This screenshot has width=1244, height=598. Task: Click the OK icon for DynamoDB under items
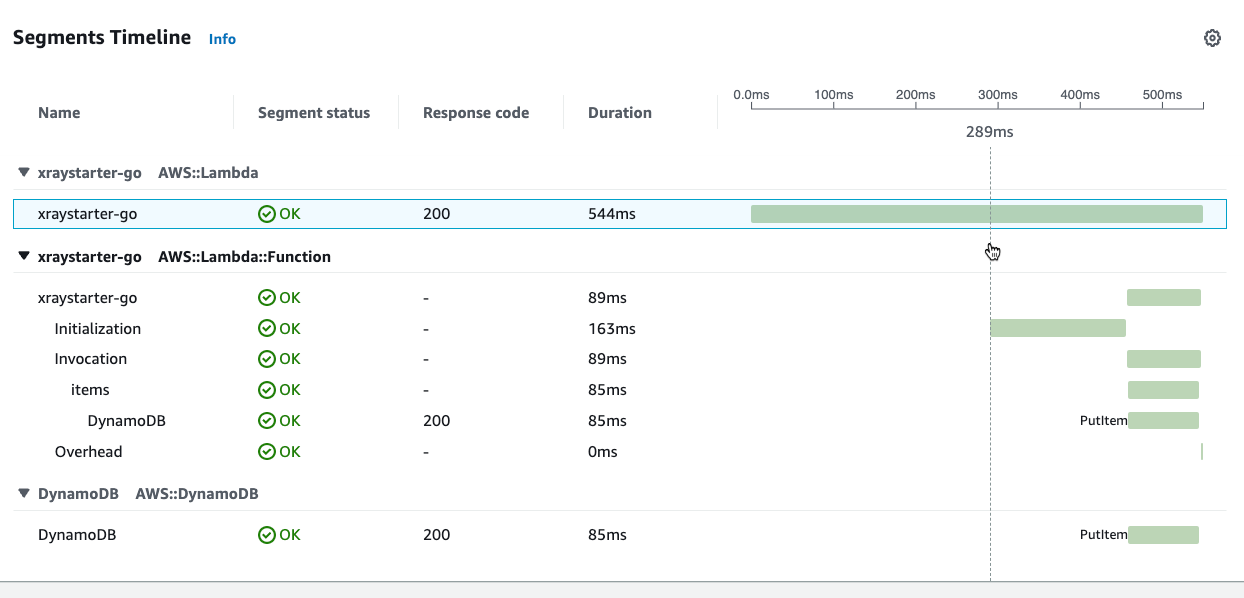pos(266,420)
